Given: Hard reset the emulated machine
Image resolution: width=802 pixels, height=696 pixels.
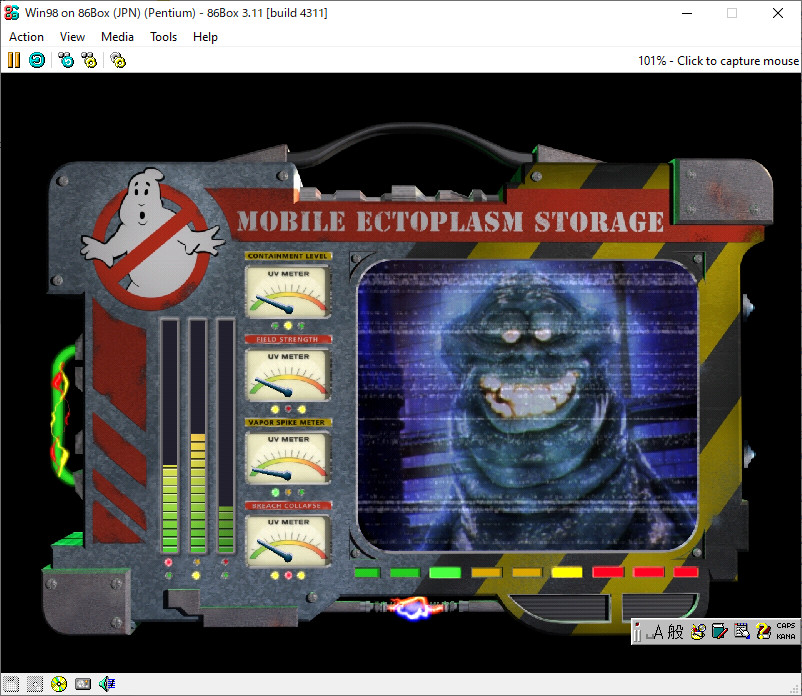Looking at the screenshot, I should pos(37,60).
